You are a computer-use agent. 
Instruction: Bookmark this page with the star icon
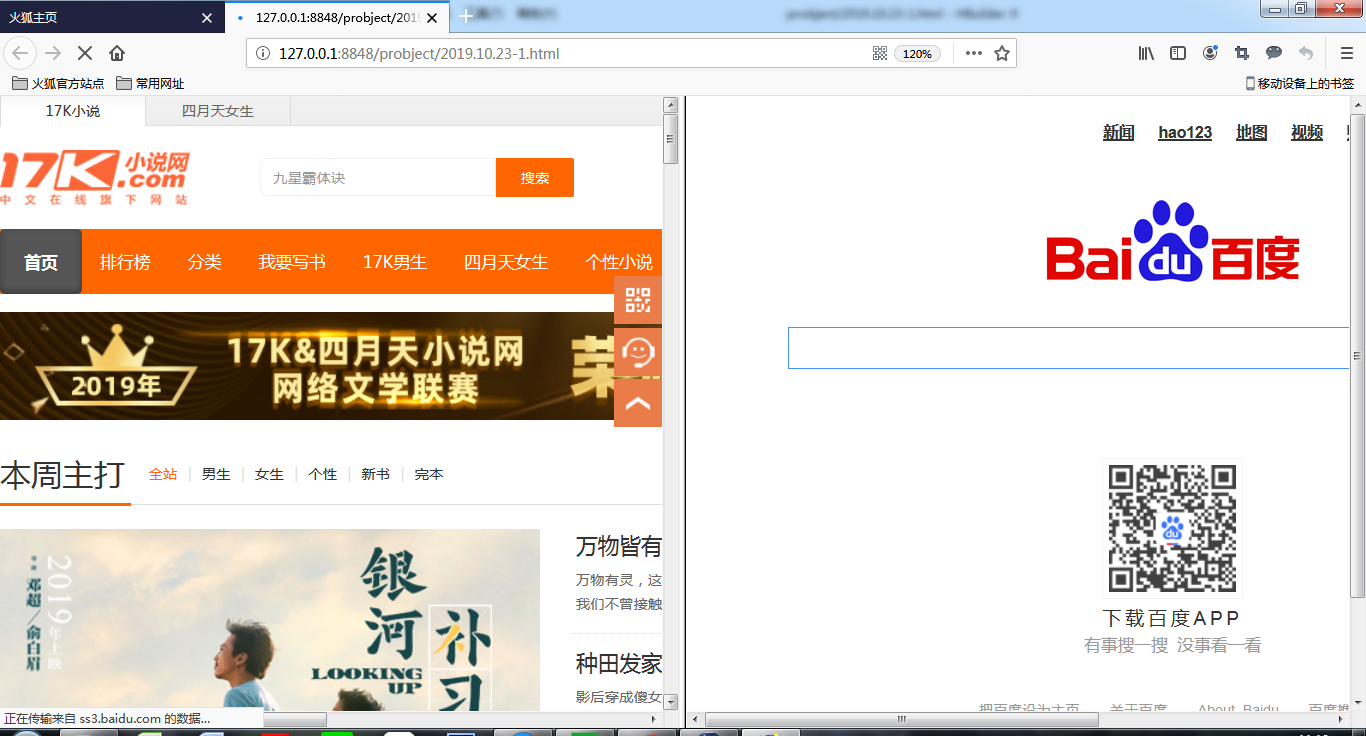[1002, 53]
